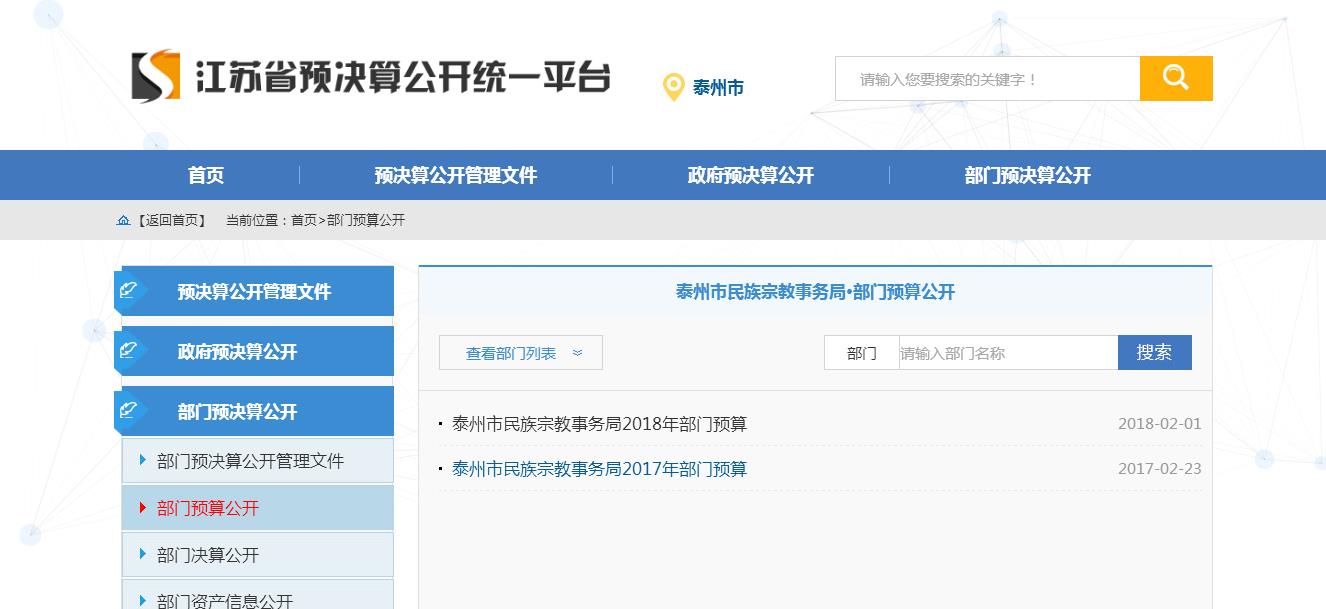Focus the 请输入部门名称 input field

click(x=1007, y=353)
